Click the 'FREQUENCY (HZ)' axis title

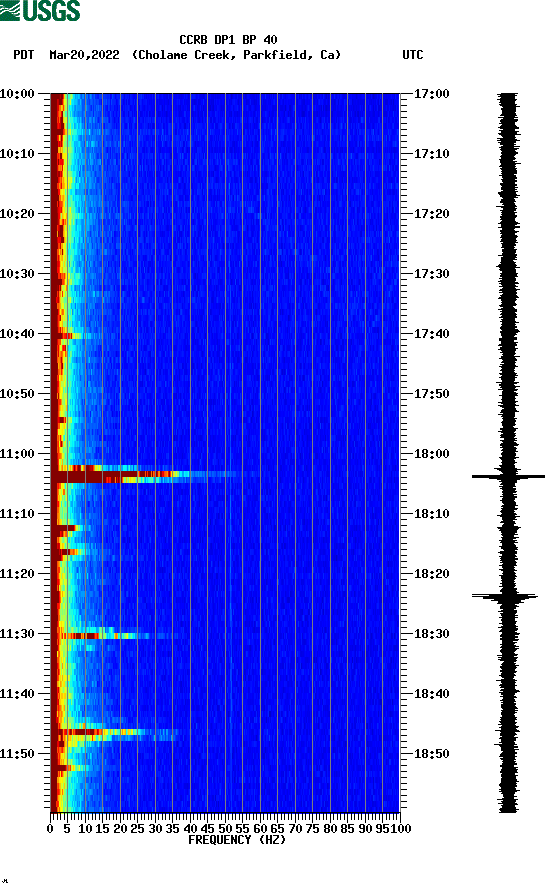click(237, 840)
